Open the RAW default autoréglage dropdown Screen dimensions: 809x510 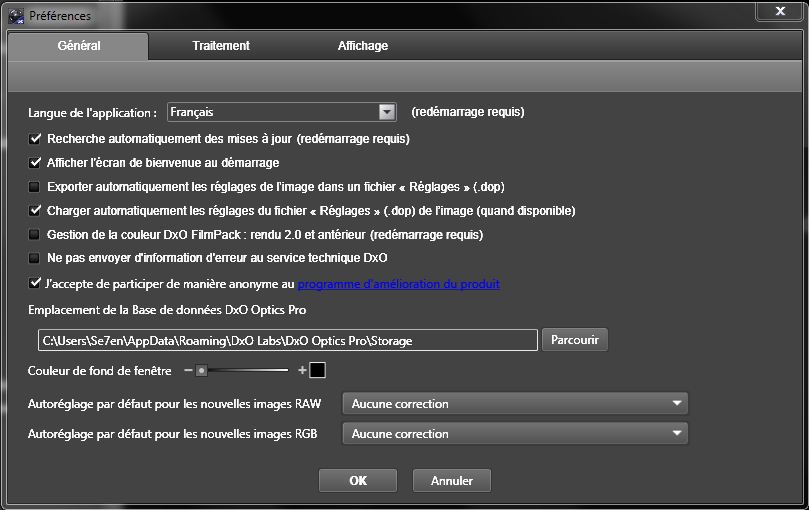click(515, 404)
